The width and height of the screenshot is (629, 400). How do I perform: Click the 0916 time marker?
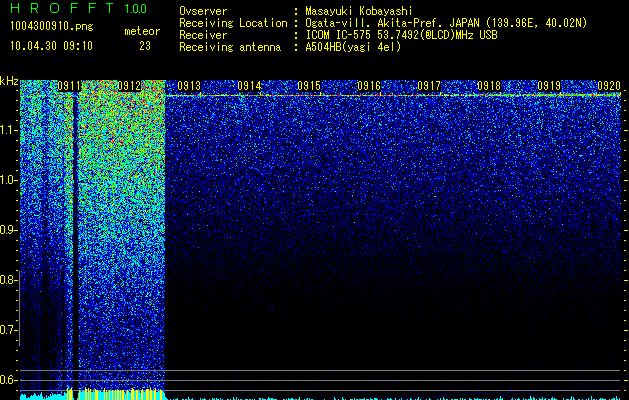click(369, 86)
